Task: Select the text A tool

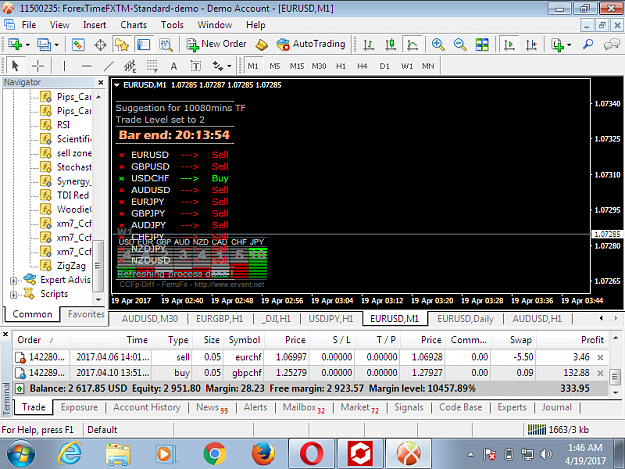Action: 174,66
